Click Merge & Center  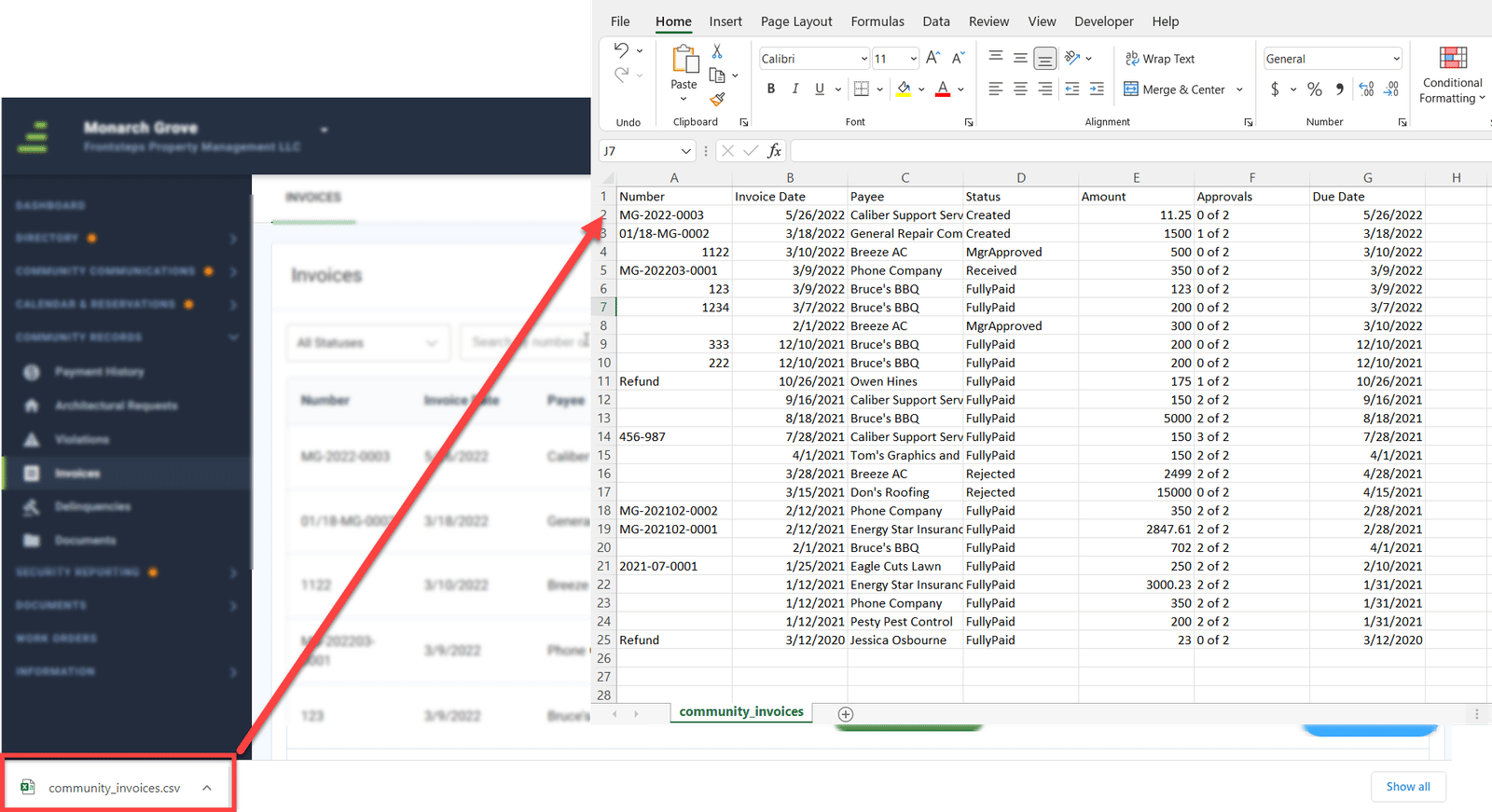click(1175, 89)
